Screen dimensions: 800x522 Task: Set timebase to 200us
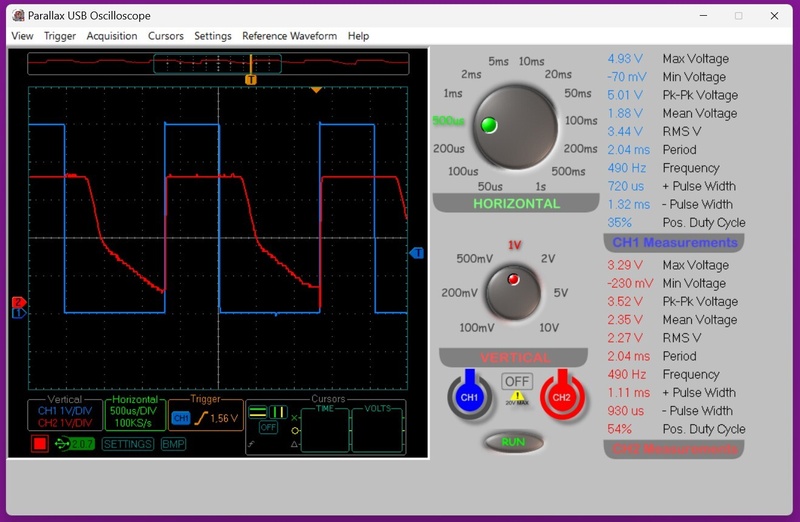[x=448, y=148]
